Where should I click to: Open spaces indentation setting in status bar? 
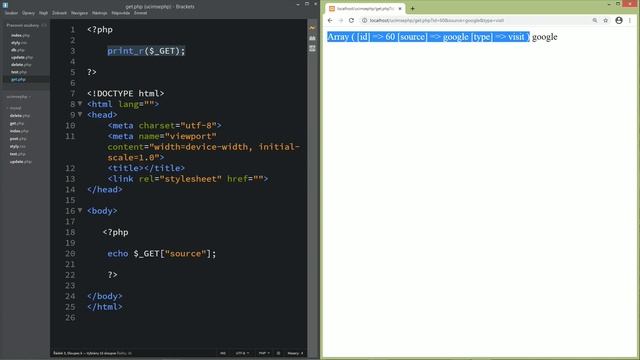pyautogui.click(x=295, y=353)
